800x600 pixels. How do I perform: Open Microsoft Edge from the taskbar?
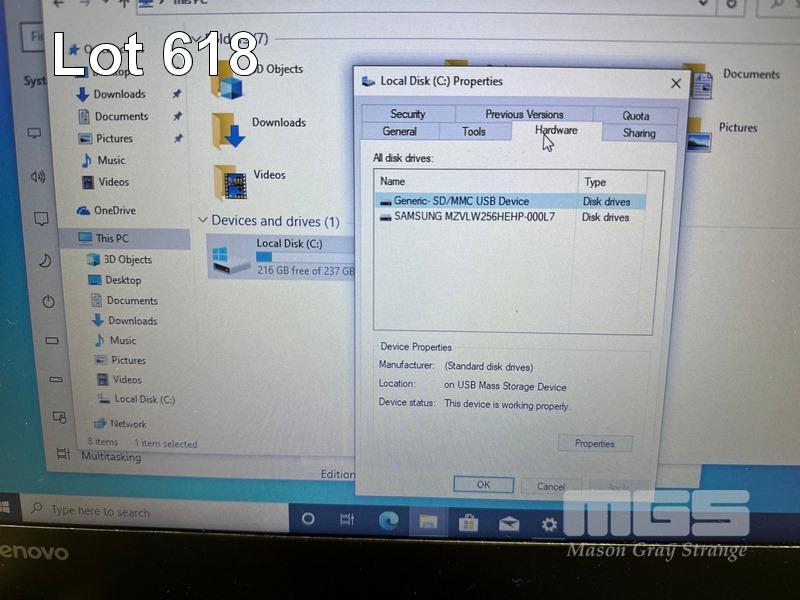click(x=388, y=520)
